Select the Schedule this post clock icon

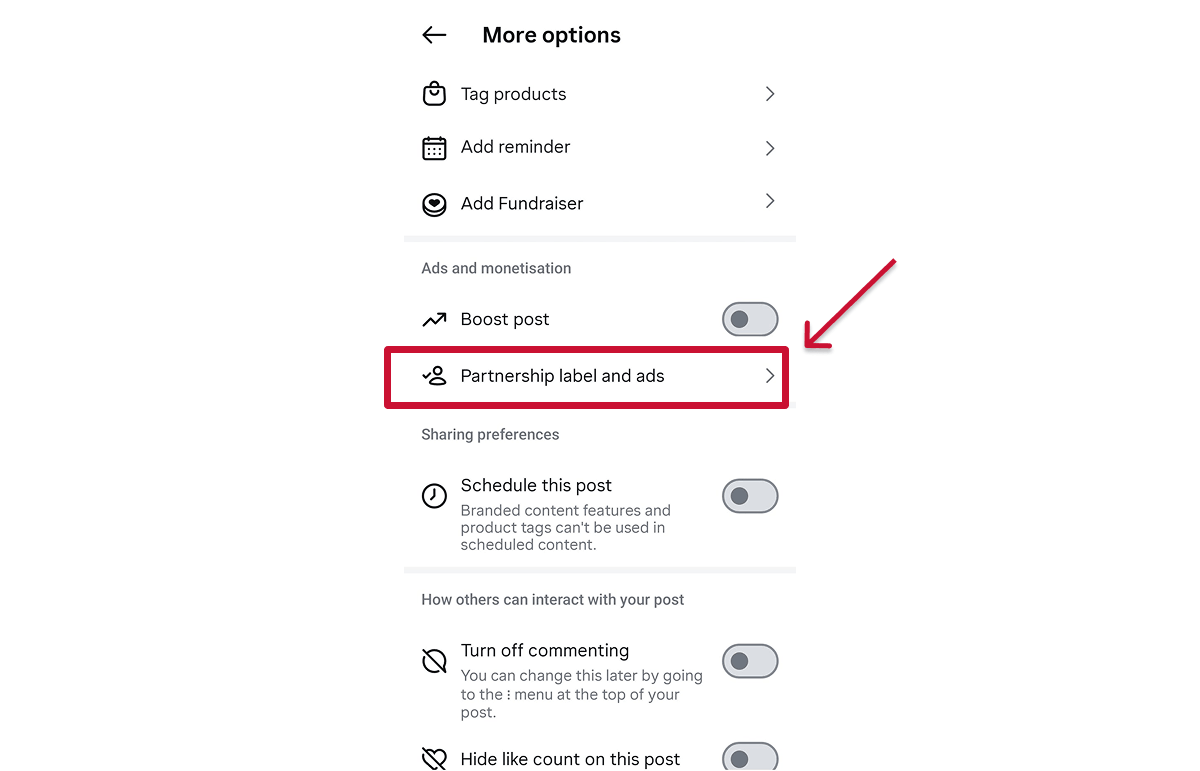(x=434, y=494)
